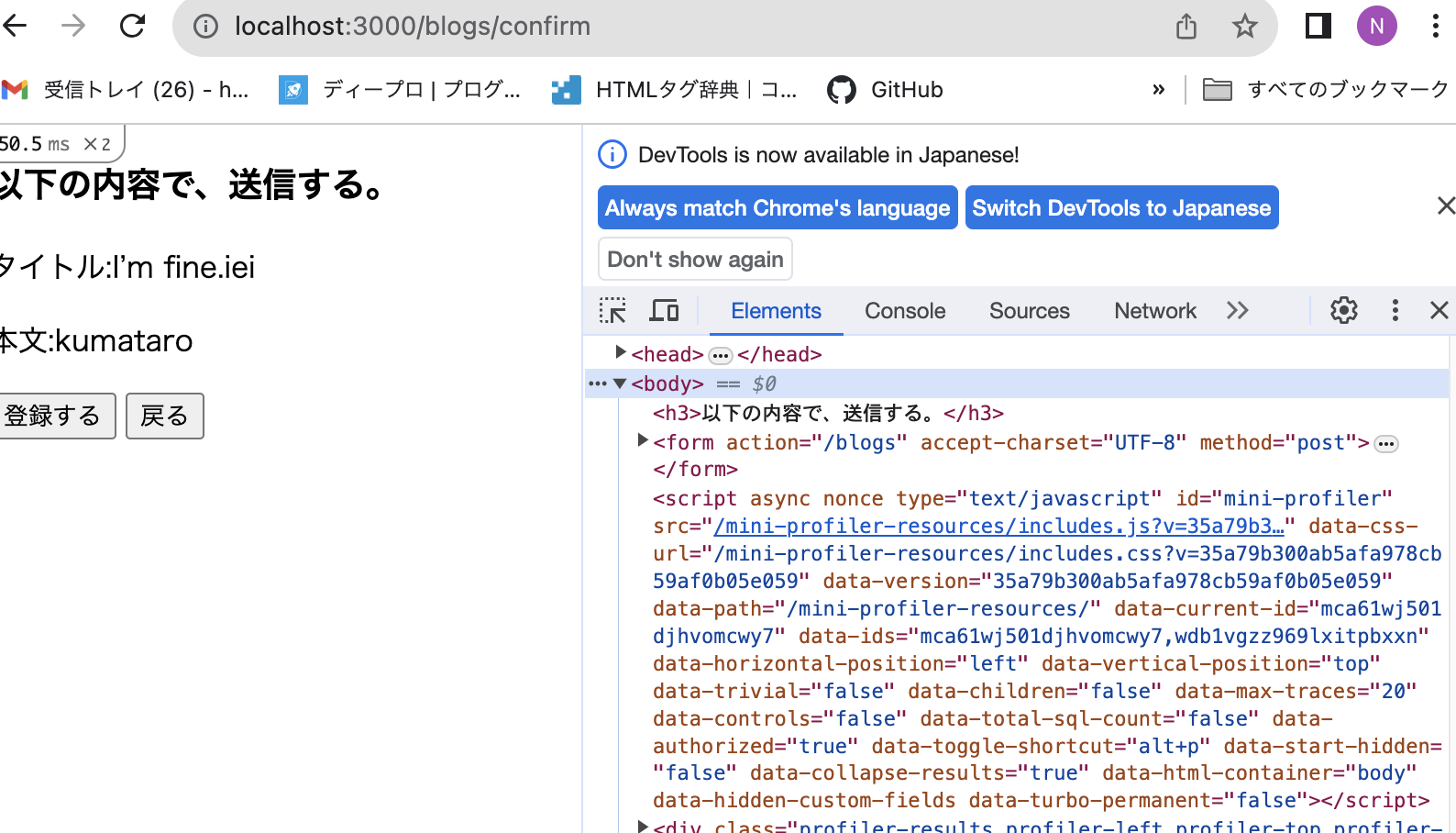Expand the collapsed head ellipsis badge
Screen dimensions: 1456x833
click(721, 356)
